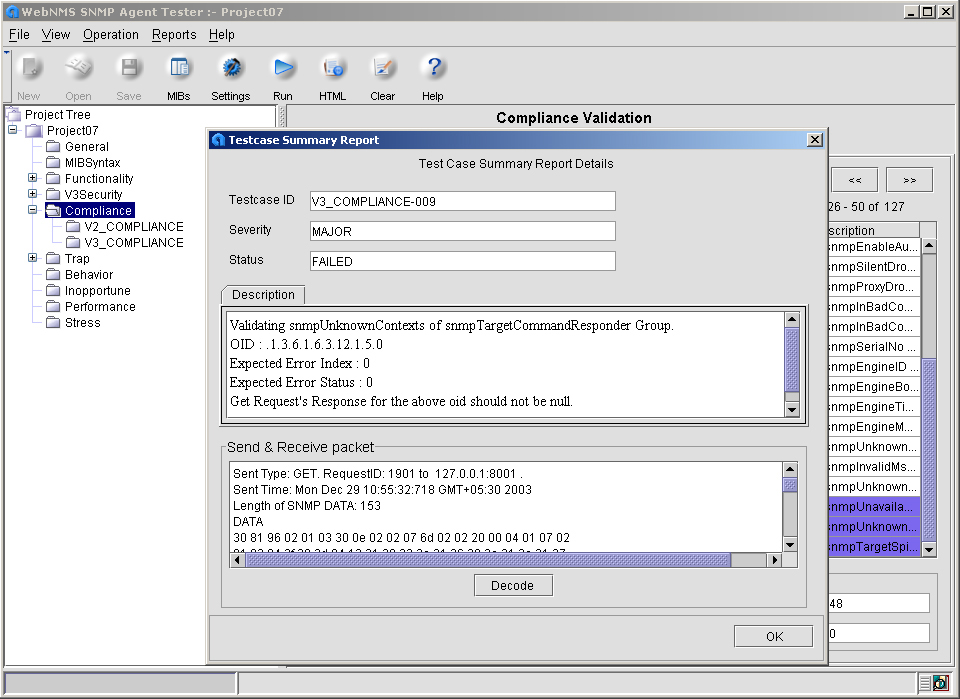Generate report with the HTML icon
960x699 pixels.
click(332, 67)
